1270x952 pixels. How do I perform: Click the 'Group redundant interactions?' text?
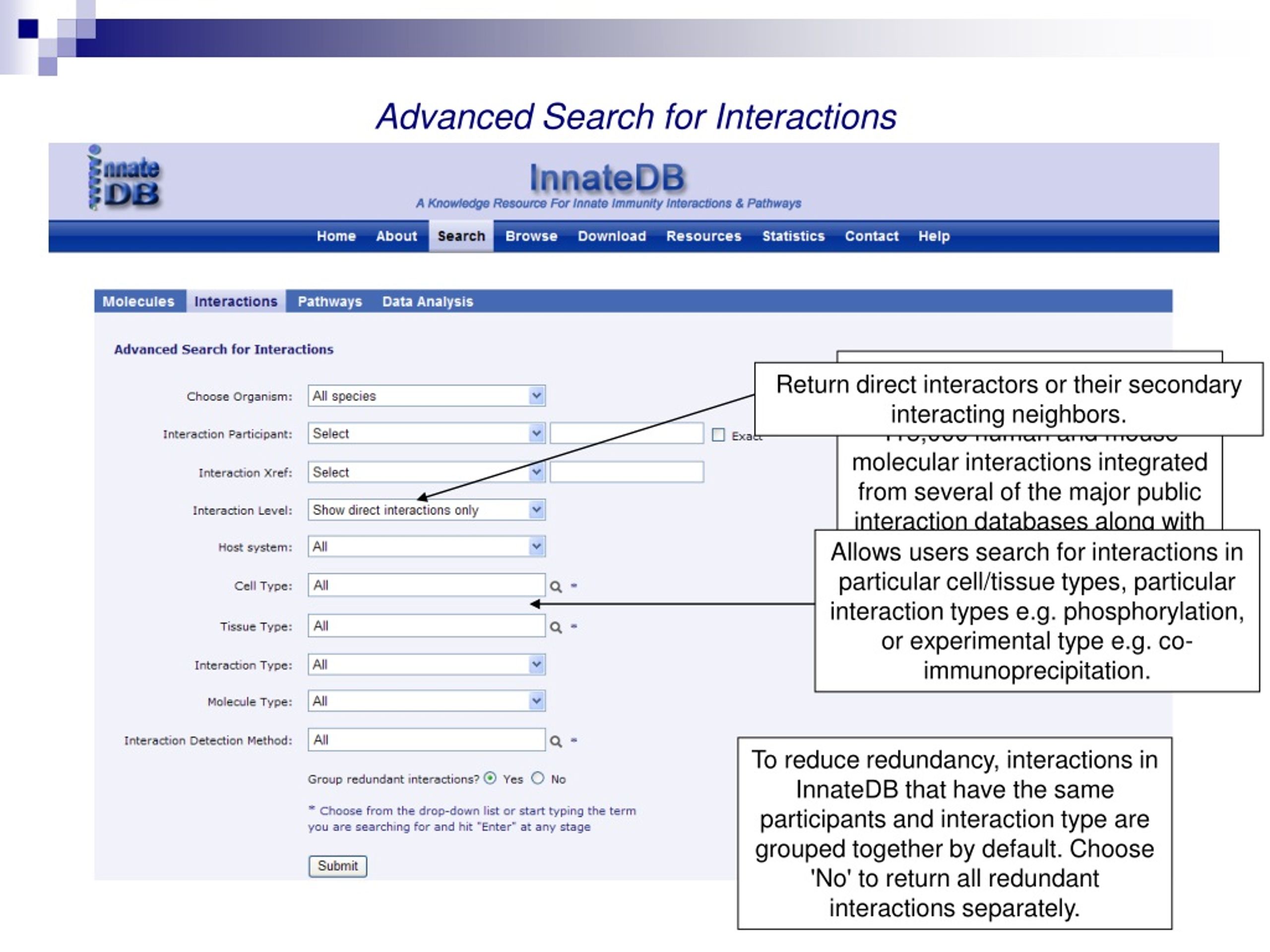click(393, 779)
